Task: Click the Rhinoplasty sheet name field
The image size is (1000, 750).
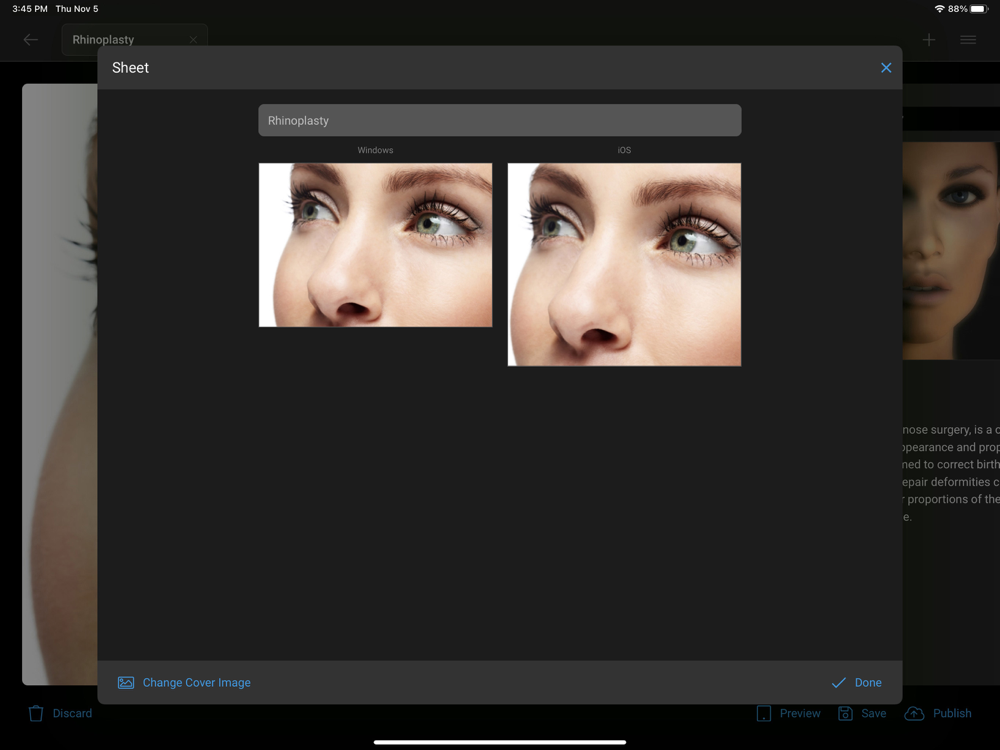Action: click(x=499, y=120)
